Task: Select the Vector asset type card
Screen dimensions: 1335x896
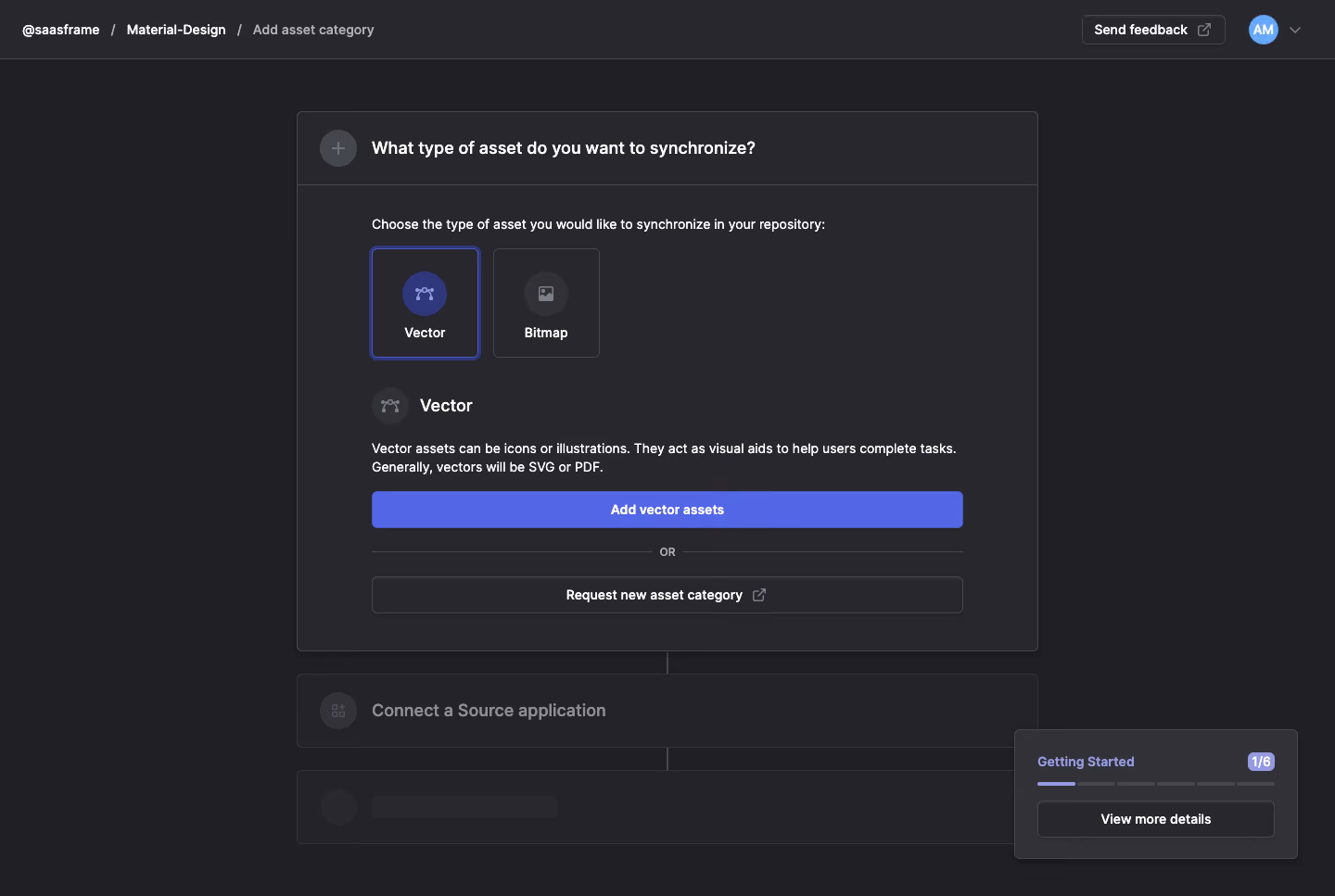Action: click(425, 303)
